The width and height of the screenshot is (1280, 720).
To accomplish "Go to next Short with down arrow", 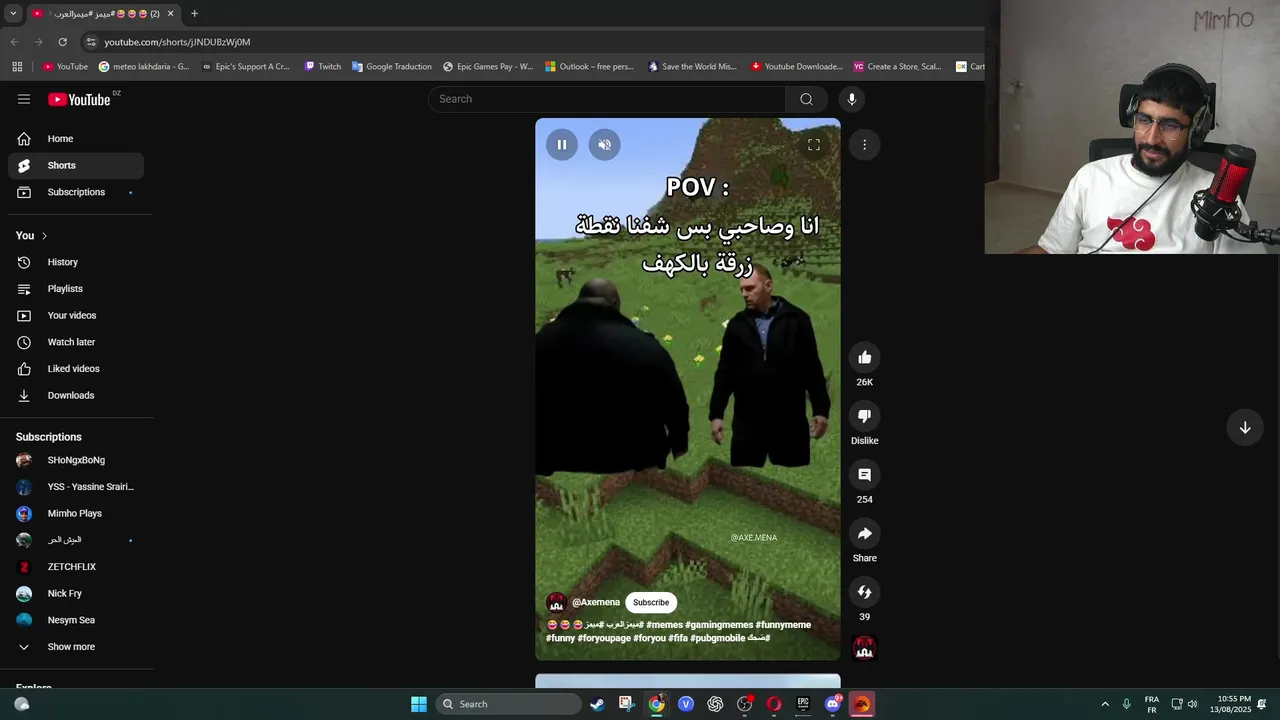I will coord(1245,428).
